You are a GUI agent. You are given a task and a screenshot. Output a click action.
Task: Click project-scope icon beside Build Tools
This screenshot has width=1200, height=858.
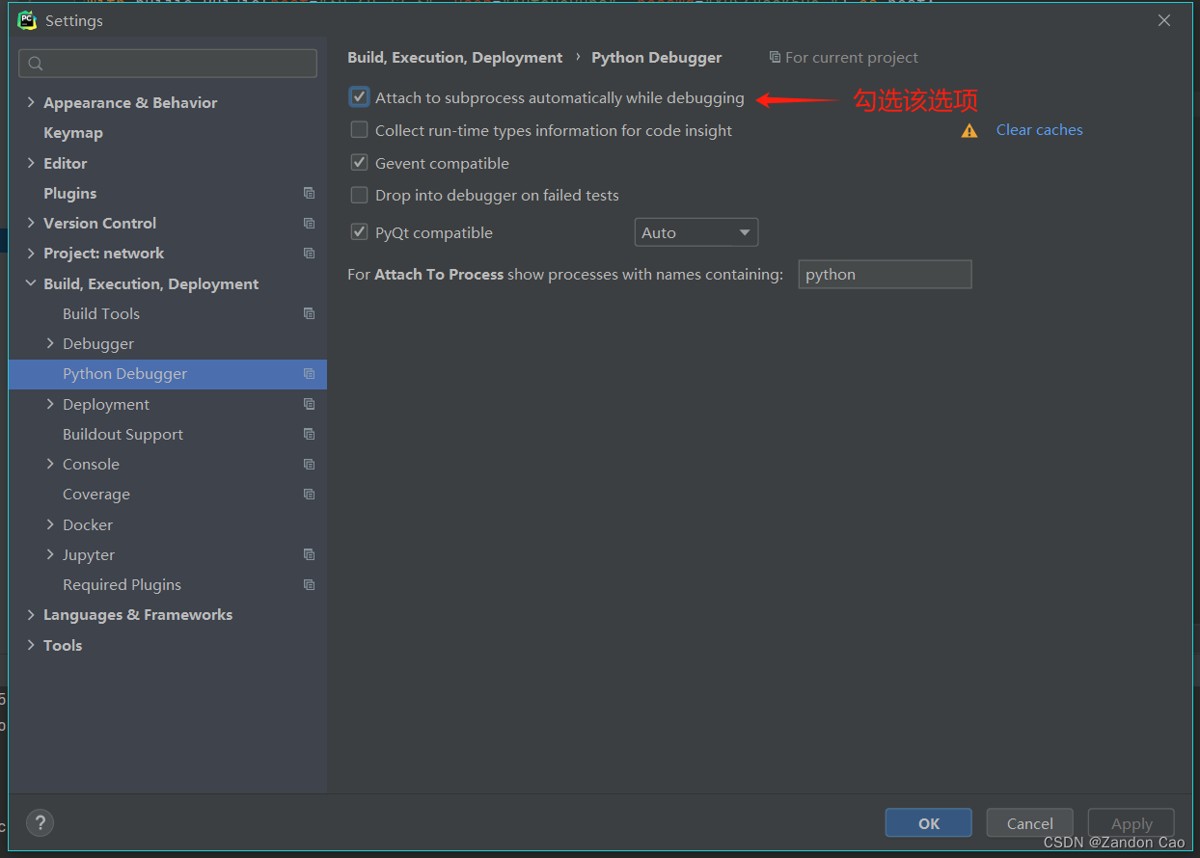[309, 314]
